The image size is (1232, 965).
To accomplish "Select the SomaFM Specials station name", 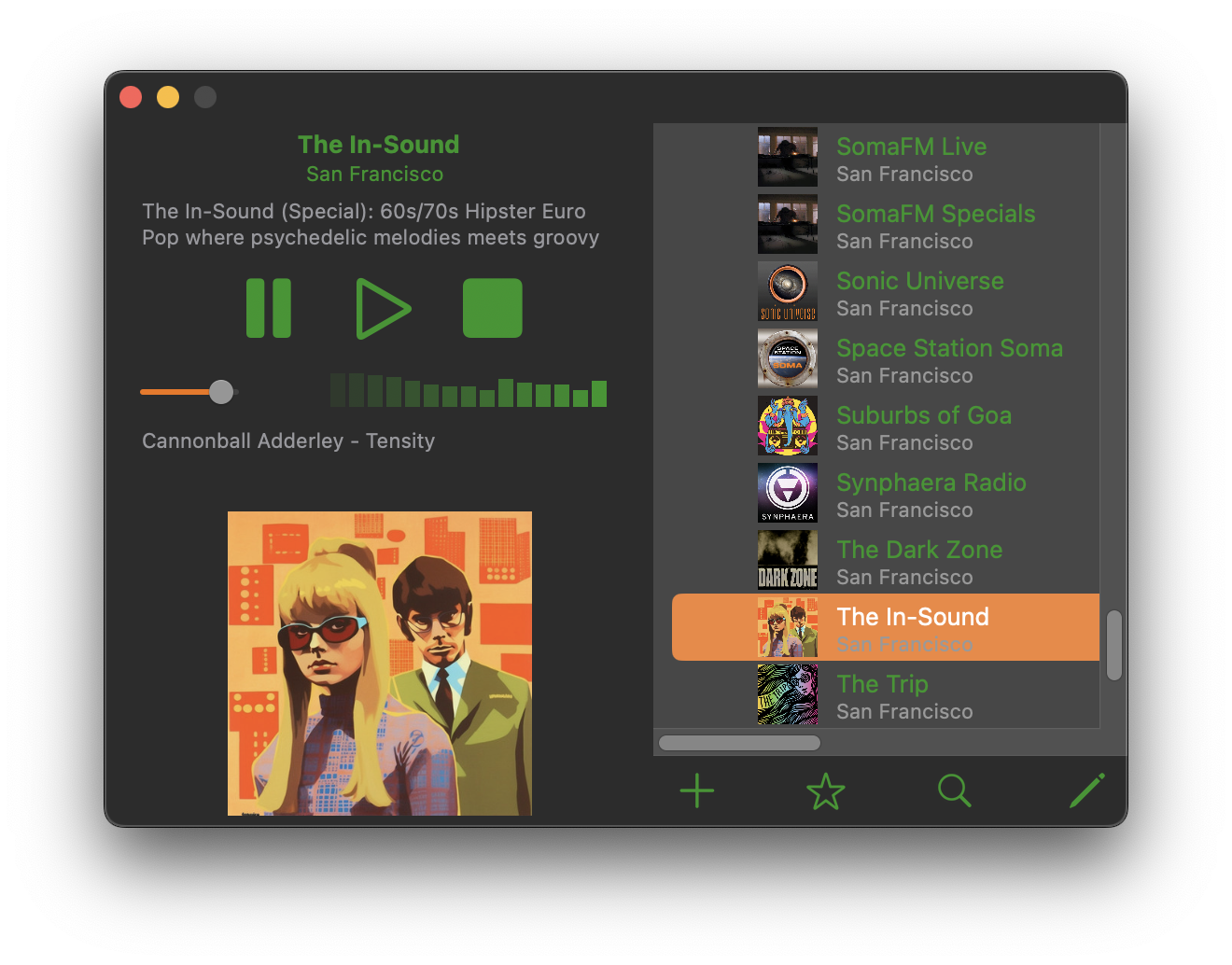I will [x=936, y=214].
